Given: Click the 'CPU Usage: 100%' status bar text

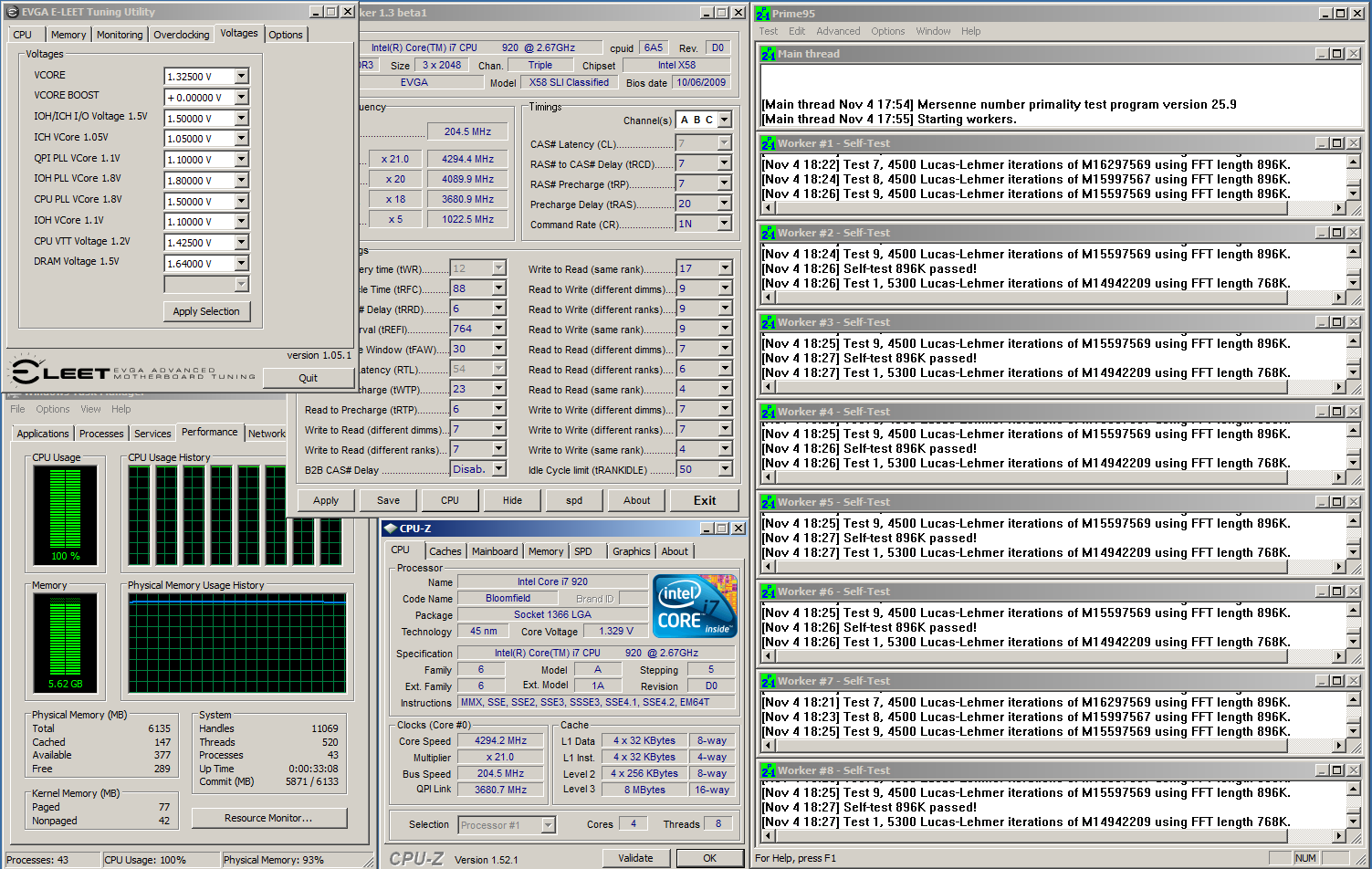Looking at the screenshot, I should (x=145, y=860).
